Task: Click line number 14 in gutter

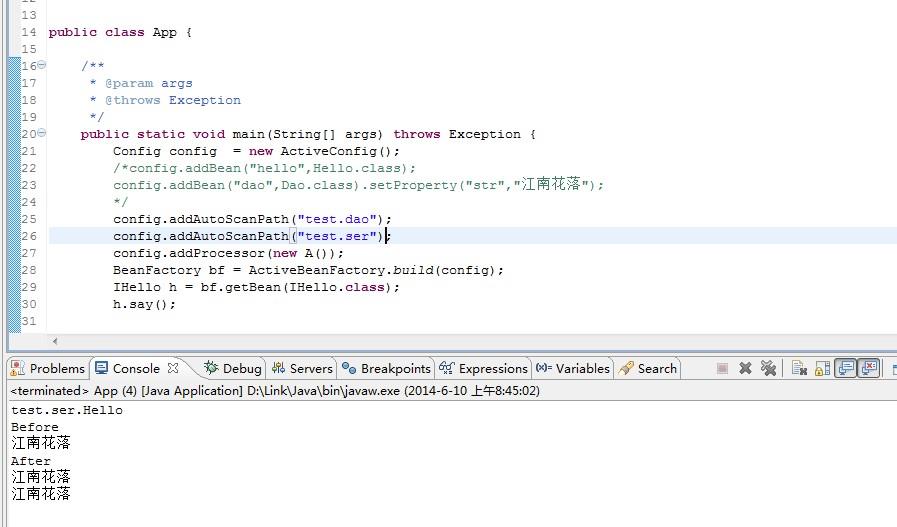Action: [29, 32]
